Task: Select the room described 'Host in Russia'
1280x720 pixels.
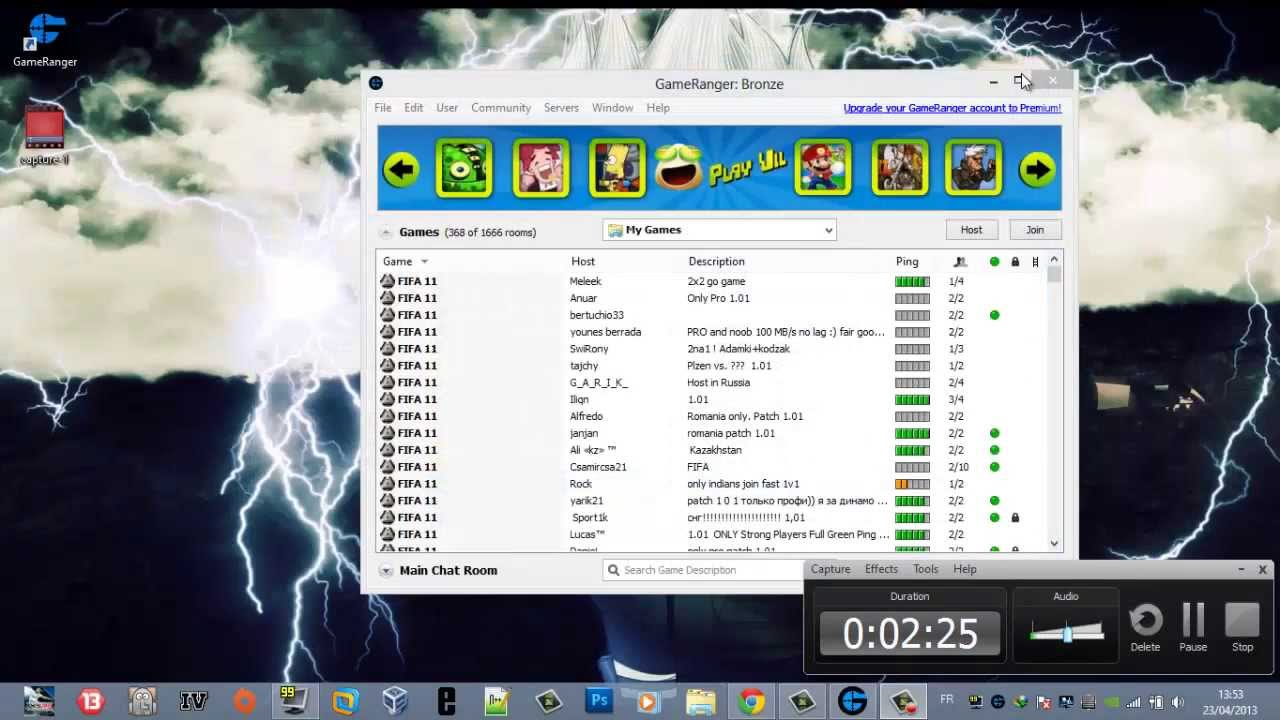Action: point(711,383)
